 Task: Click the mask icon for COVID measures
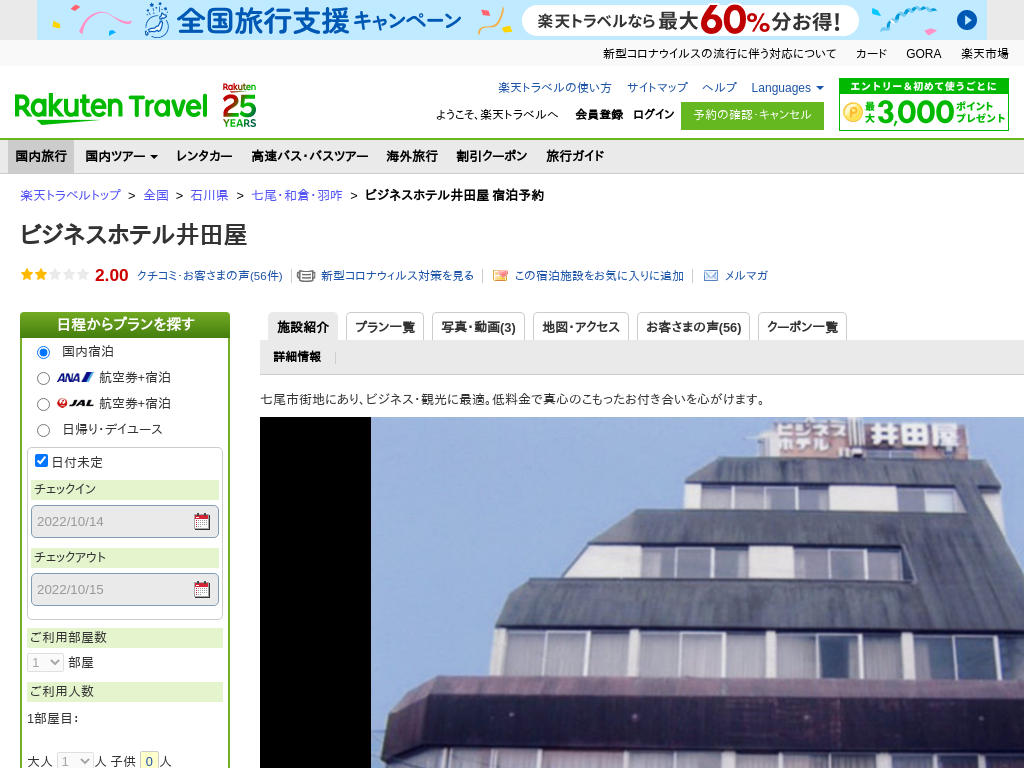(306, 276)
